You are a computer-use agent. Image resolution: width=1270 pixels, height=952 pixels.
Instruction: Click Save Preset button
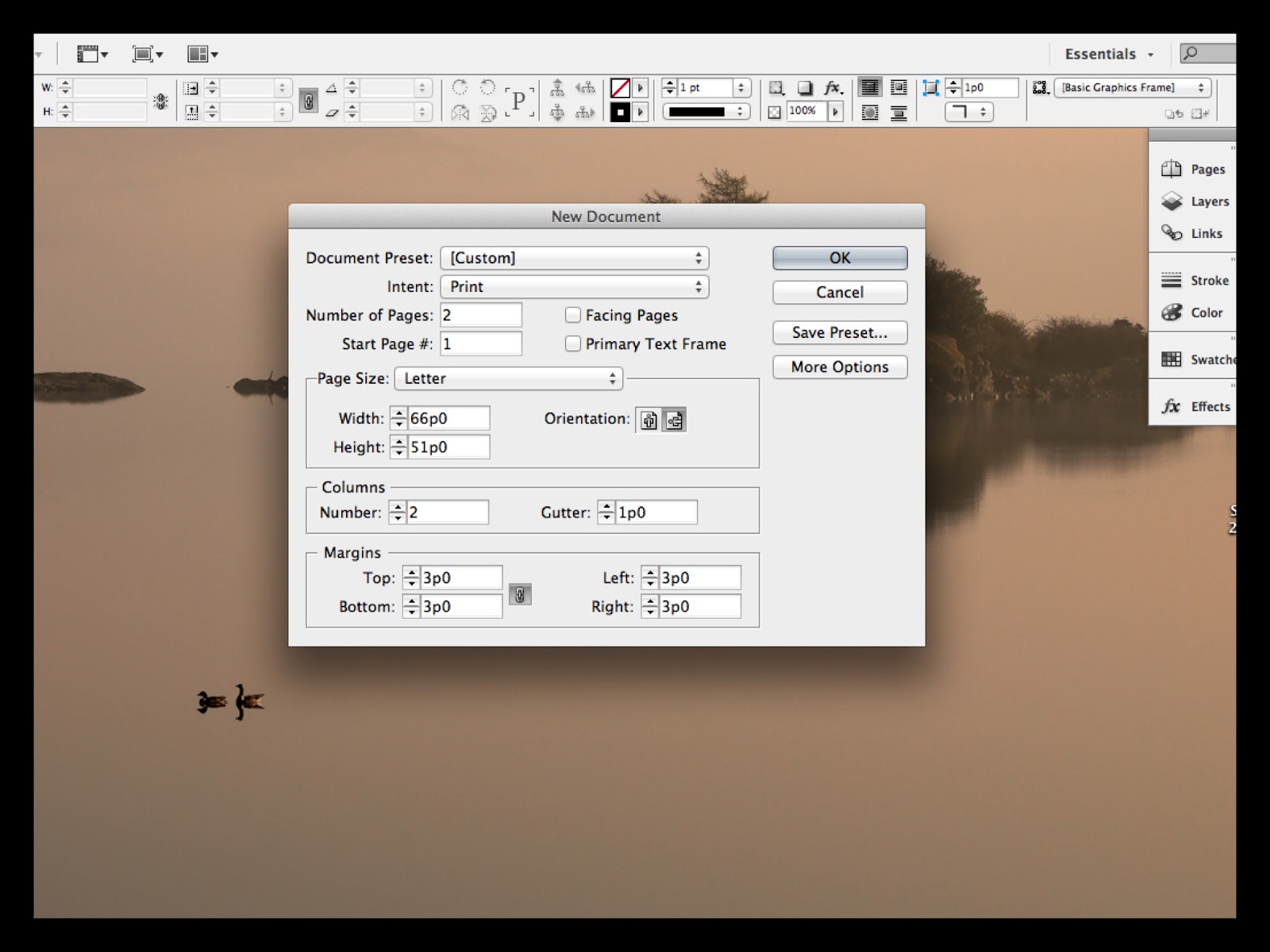click(x=840, y=332)
